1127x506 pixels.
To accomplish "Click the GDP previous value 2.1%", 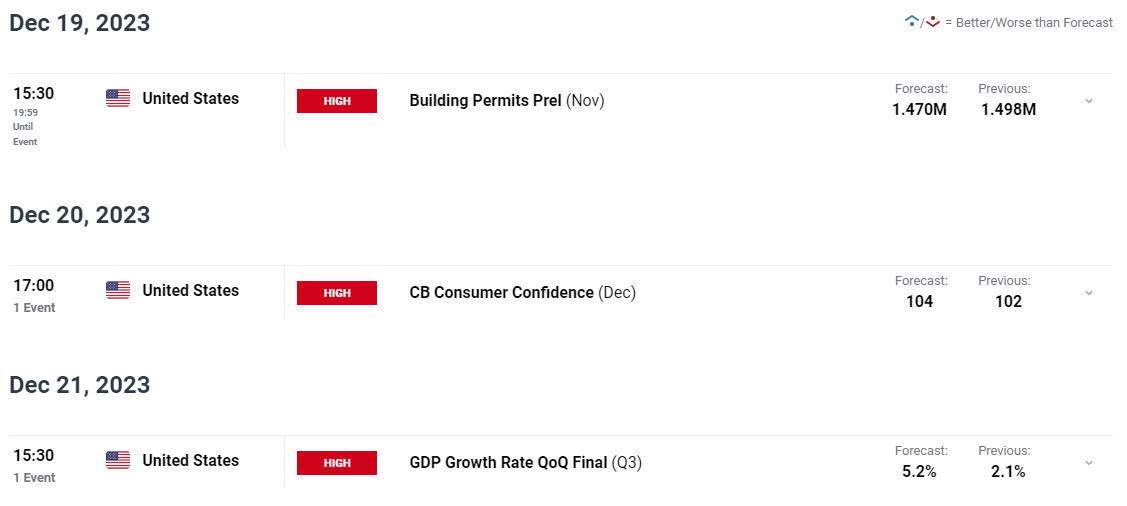I will click(1008, 472).
